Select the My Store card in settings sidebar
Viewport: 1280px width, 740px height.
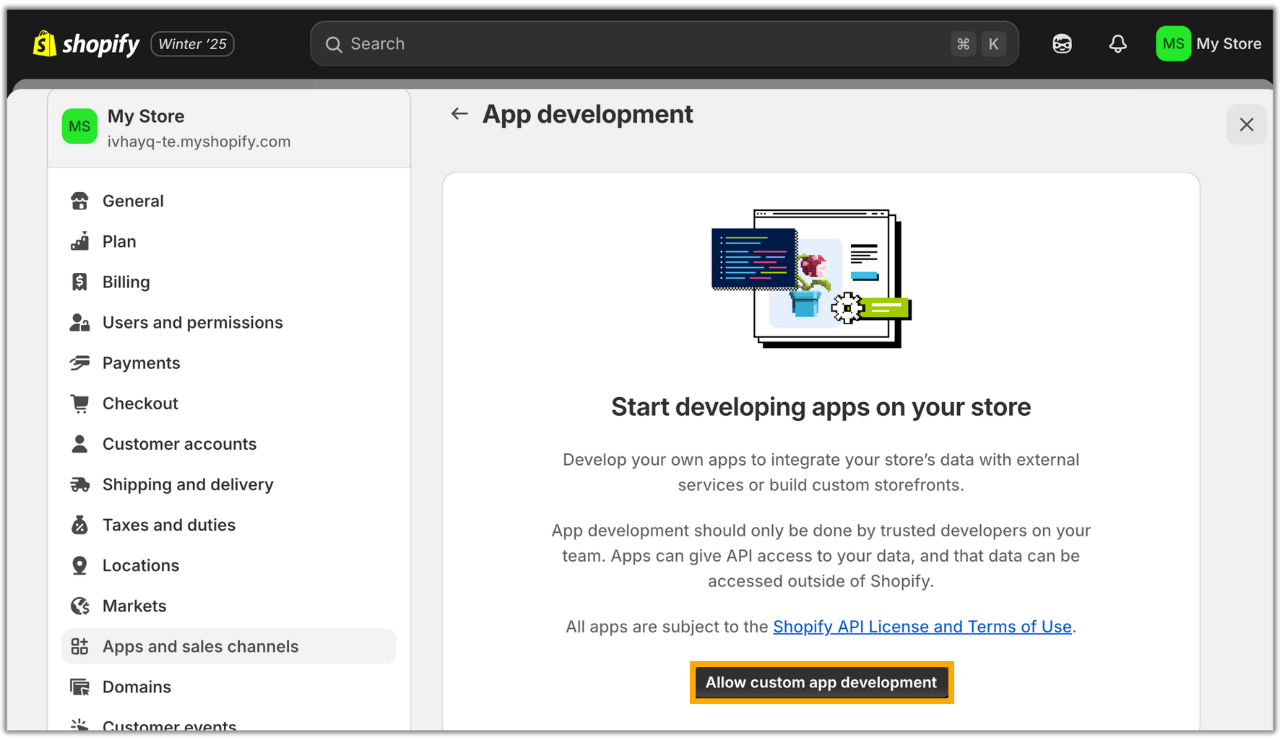(x=229, y=128)
